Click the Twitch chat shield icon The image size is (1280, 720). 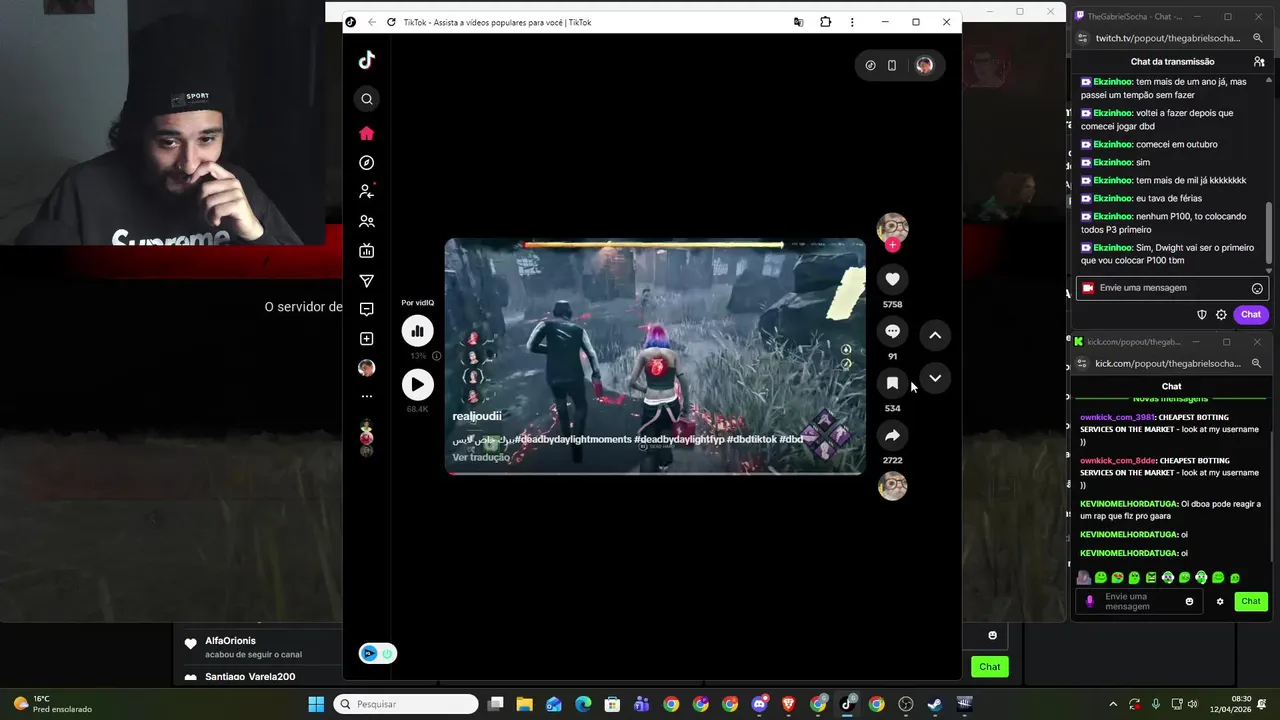(1202, 314)
